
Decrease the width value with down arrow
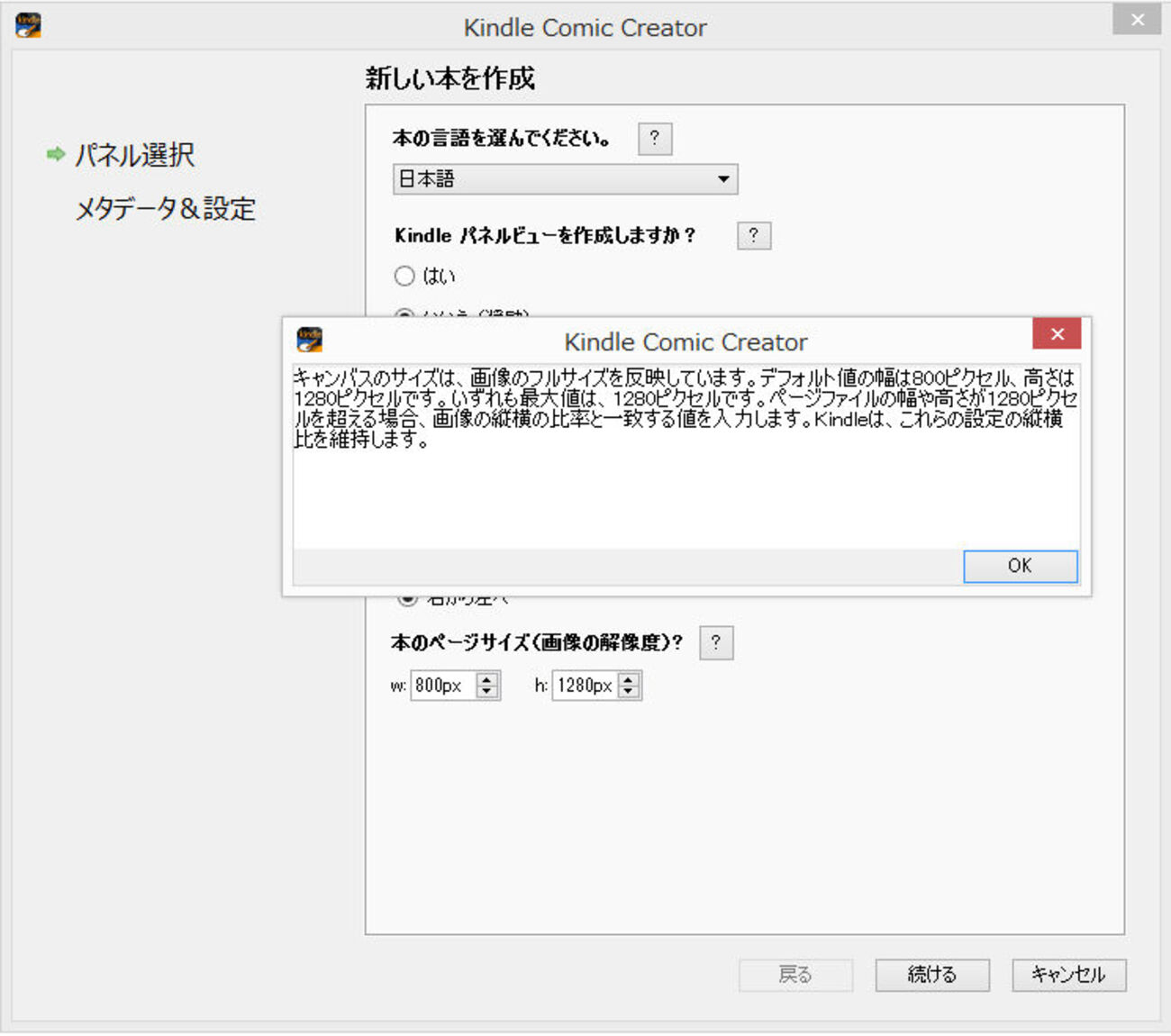tap(487, 692)
